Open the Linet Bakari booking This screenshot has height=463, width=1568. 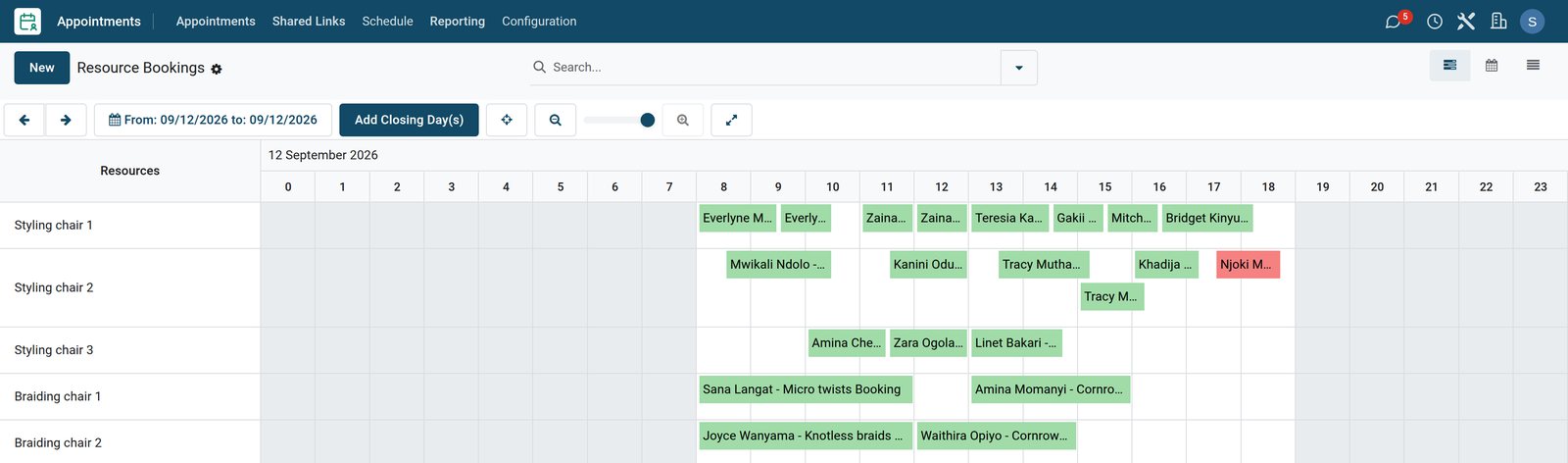(x=1017, y=343)
